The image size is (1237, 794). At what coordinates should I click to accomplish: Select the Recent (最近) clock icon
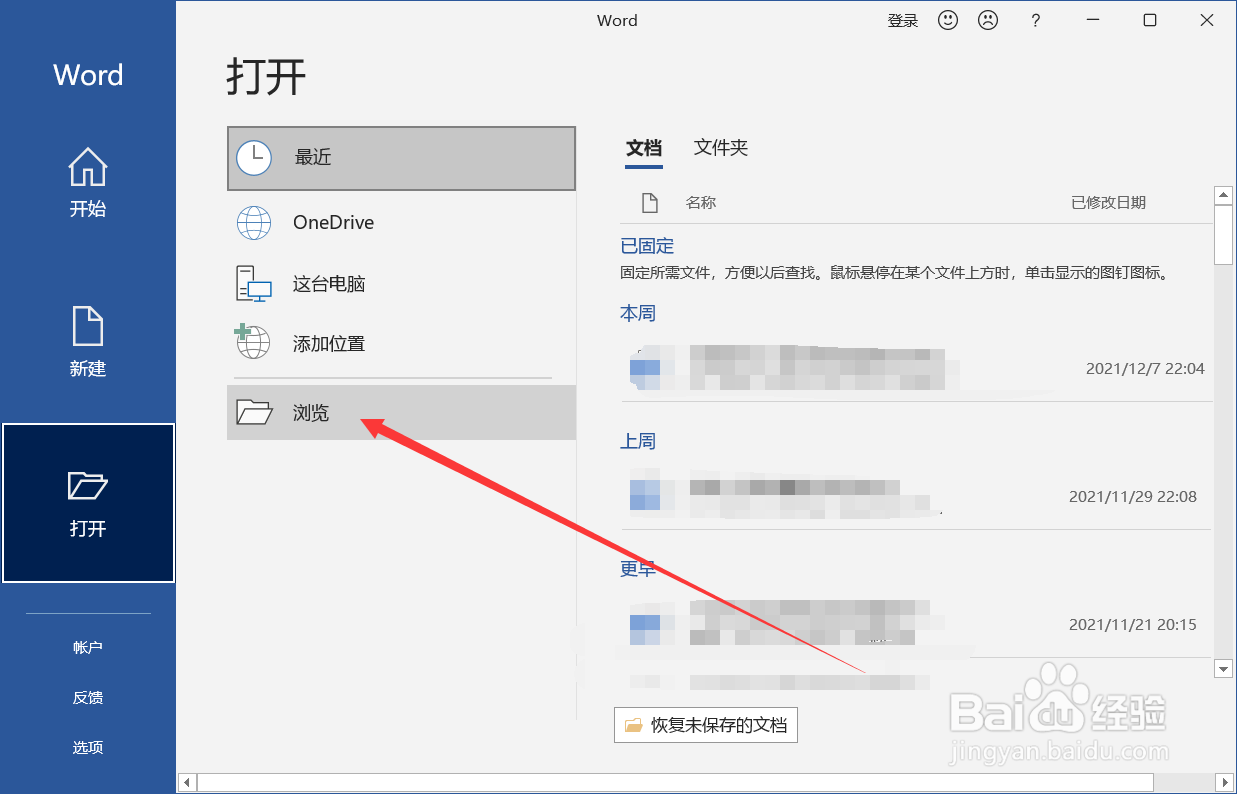(x=253, y=158)
